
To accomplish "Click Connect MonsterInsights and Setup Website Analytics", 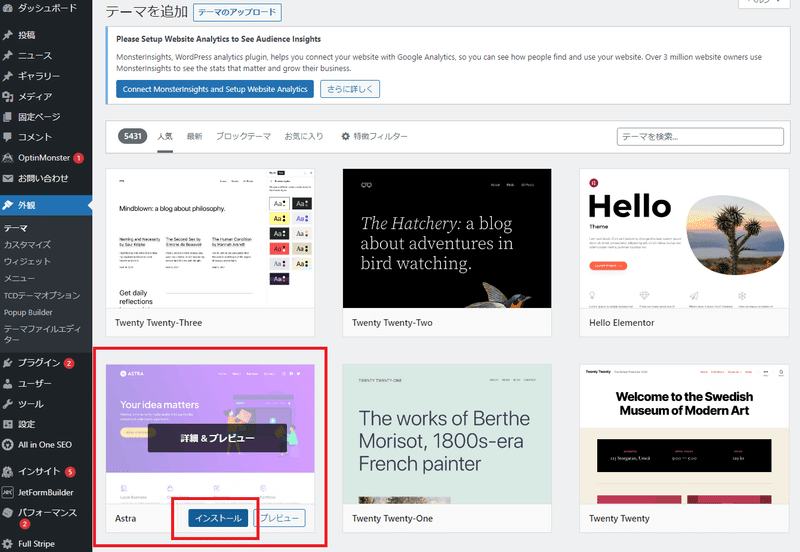I will click(215, 89).
